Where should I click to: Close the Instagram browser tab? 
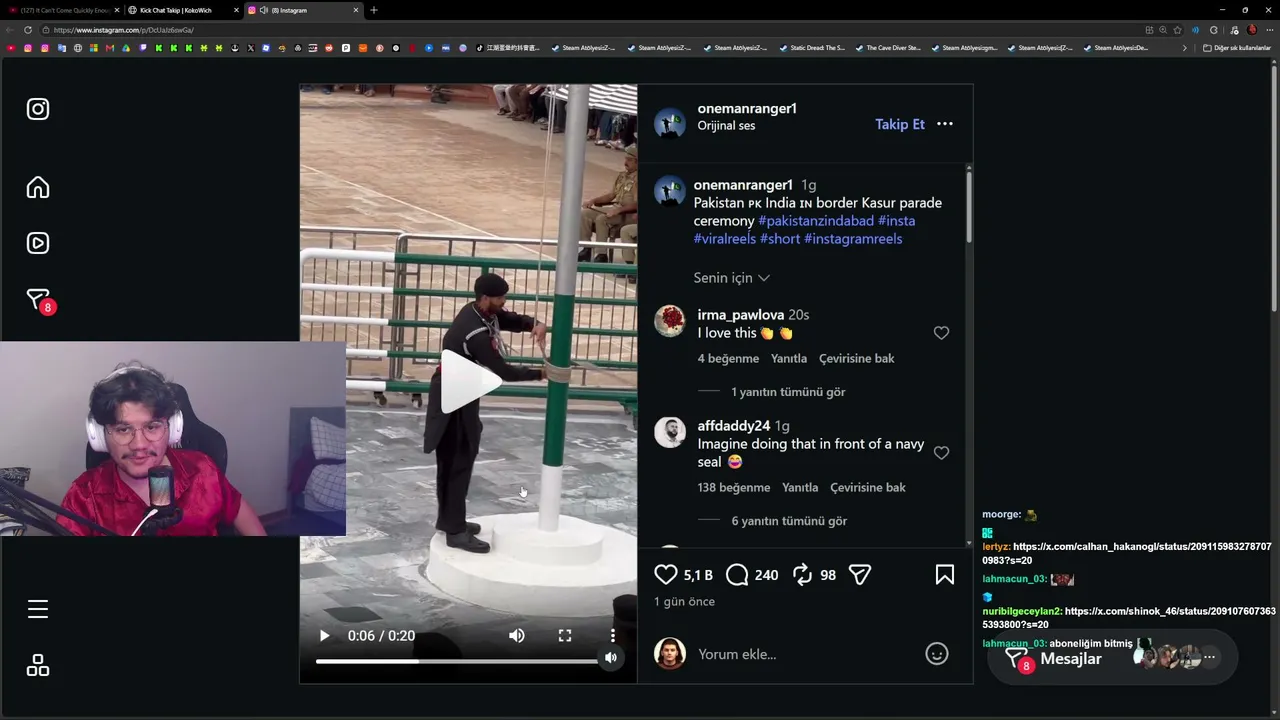(x=356, y=10)
